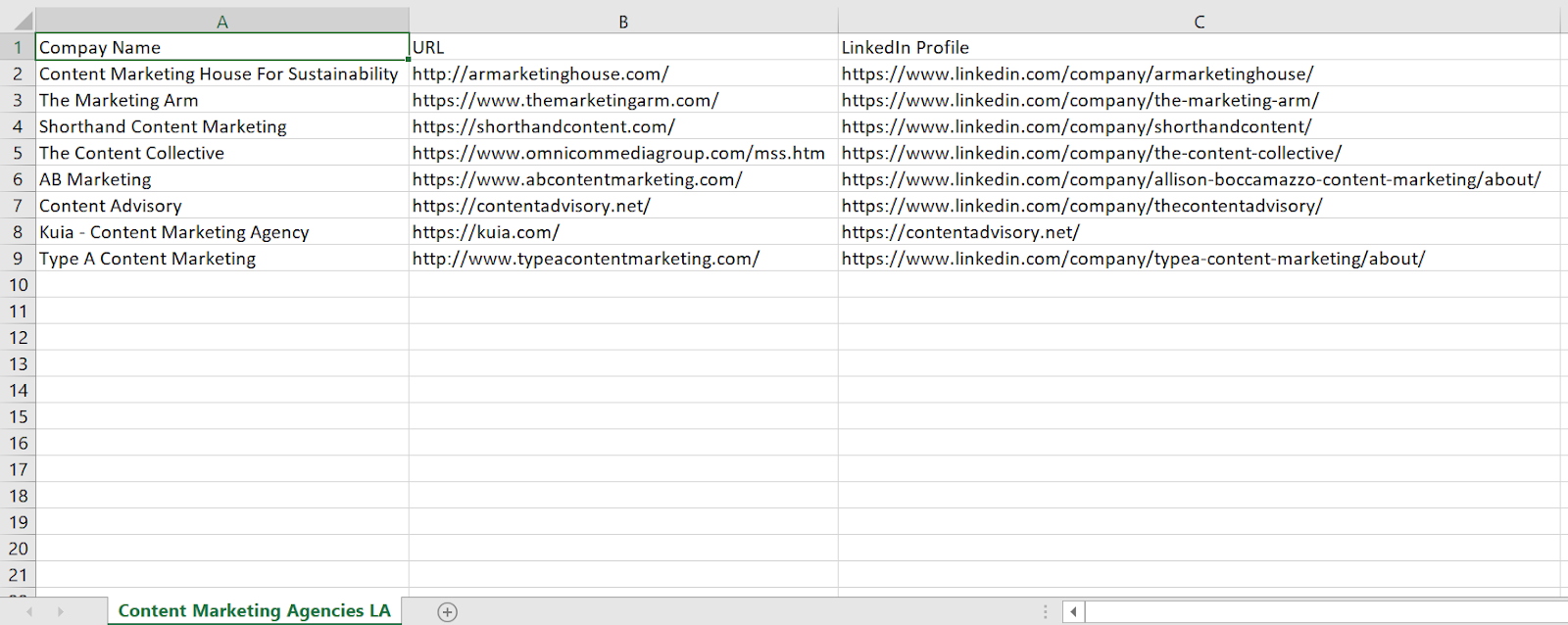Select column C header
This screenshot has height=625, width=1568.
tap(1199, 21)
